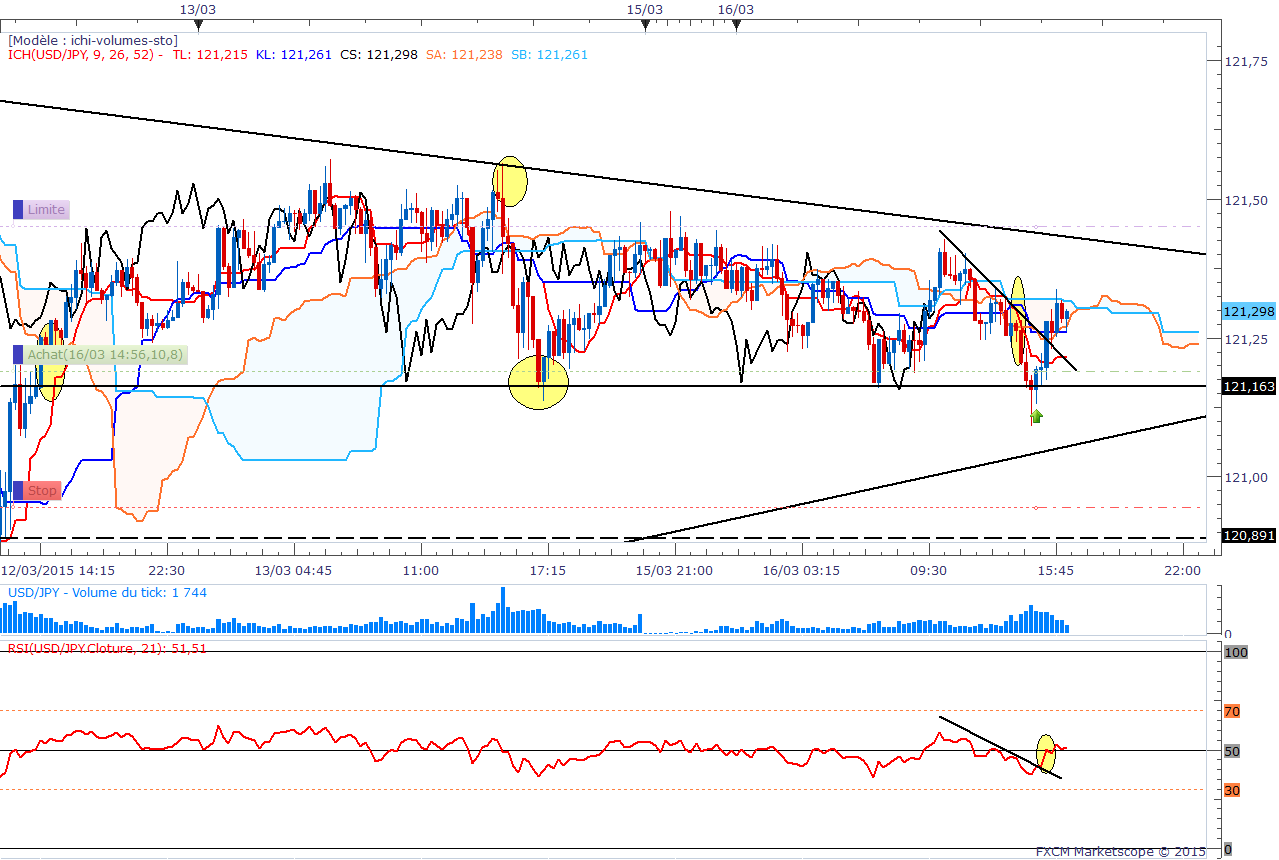Click the 121,163 horizontal line price tag
The height and width of the screenshot is (860, 1279).
coord(1247,386)
